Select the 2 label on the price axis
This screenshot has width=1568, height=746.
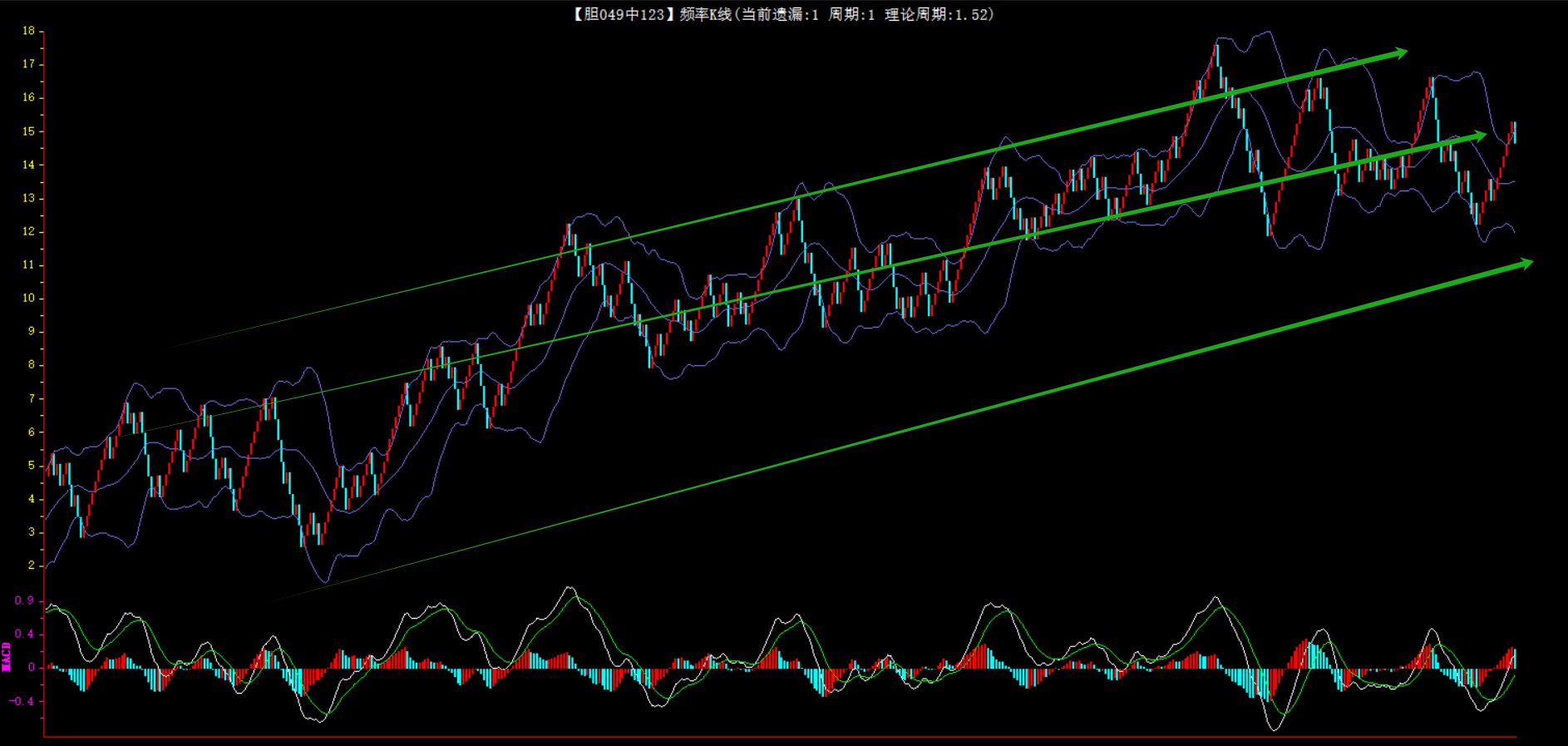coord(32,565)
